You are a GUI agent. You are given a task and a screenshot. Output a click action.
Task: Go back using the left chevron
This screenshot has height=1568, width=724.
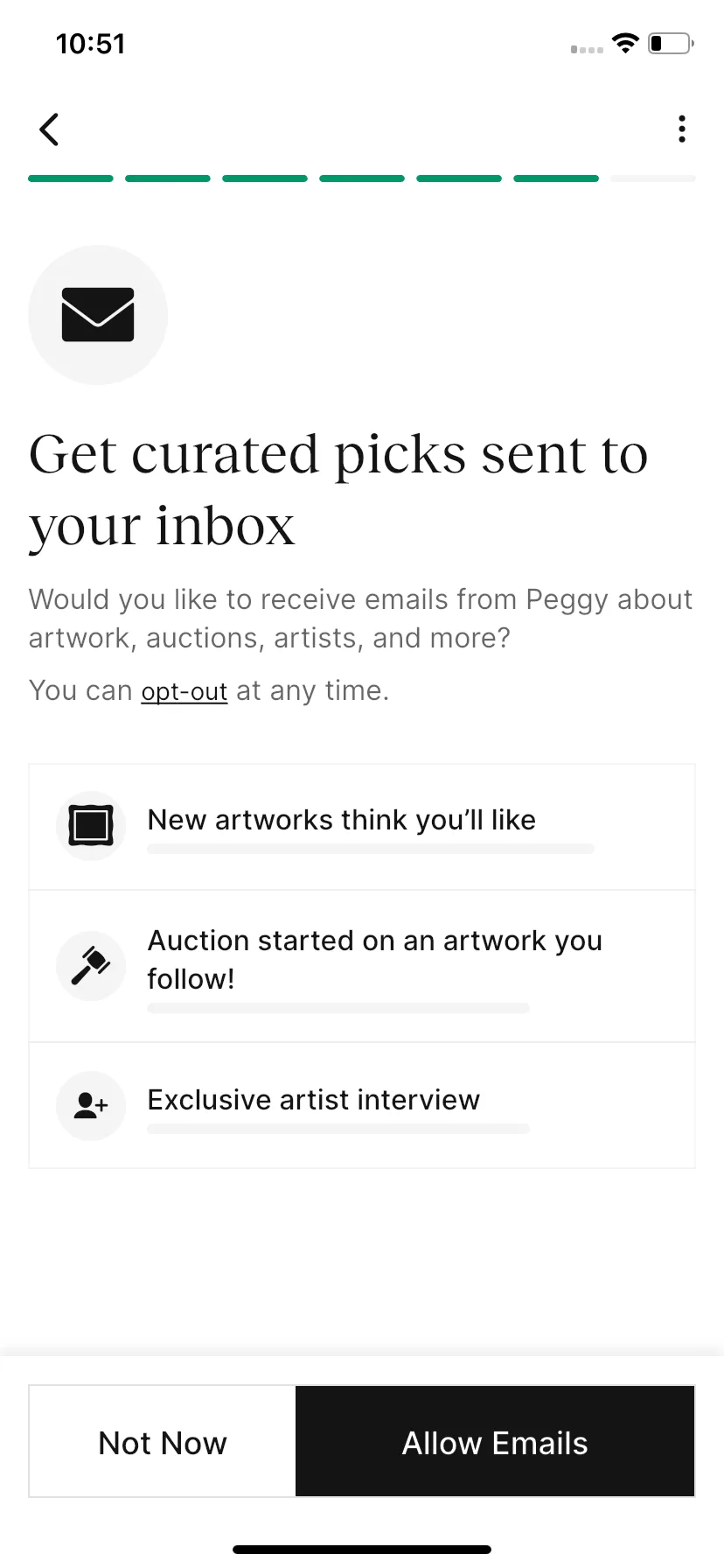[49, 129]
